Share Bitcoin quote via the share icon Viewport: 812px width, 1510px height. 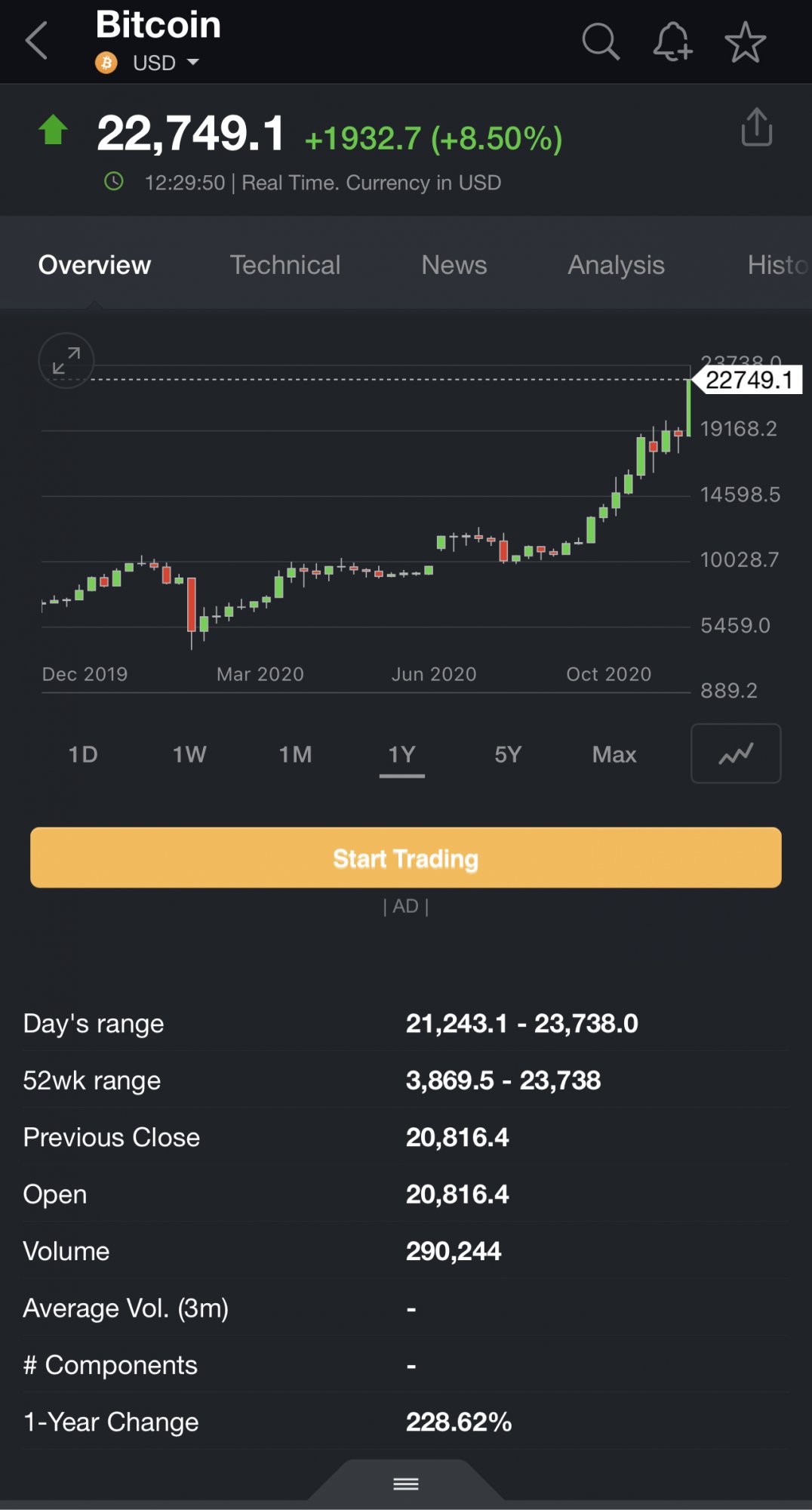tap(756, 126)
